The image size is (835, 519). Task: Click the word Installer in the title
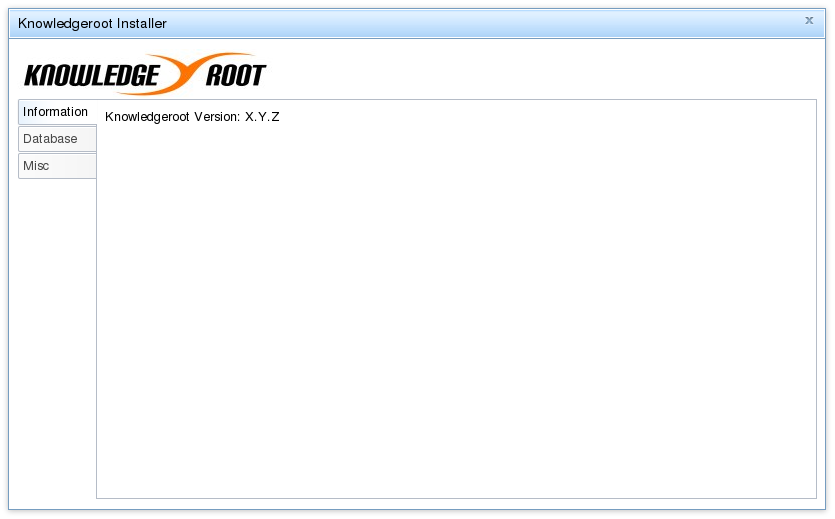tap(142, 23)
